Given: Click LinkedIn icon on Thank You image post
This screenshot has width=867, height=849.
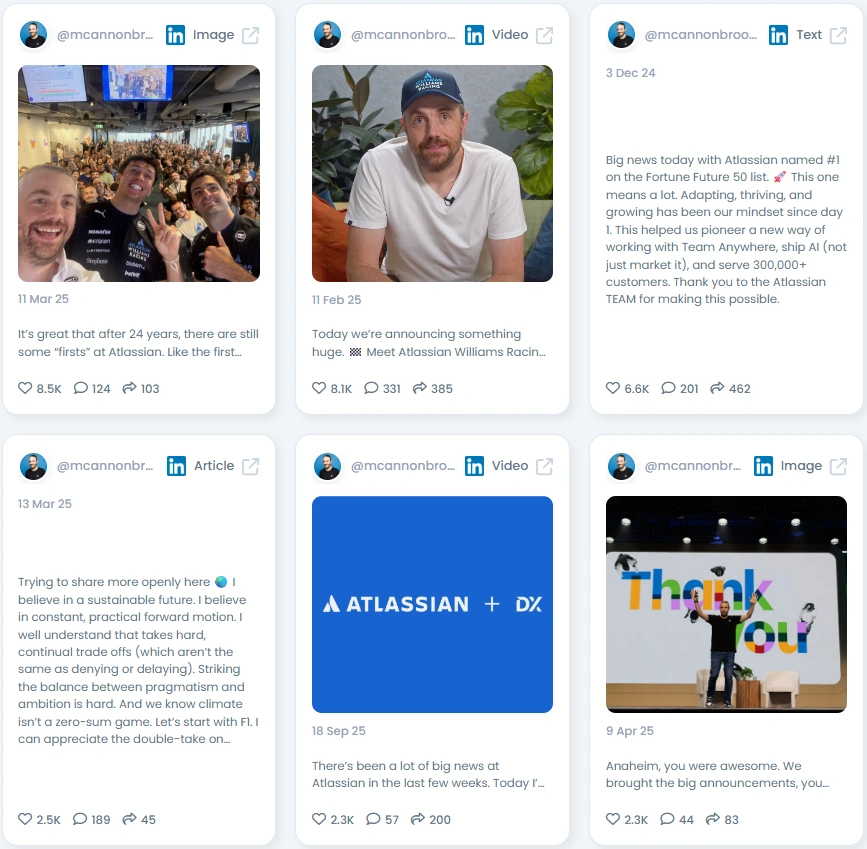Looking at the screenshot, I should (763, 466).
